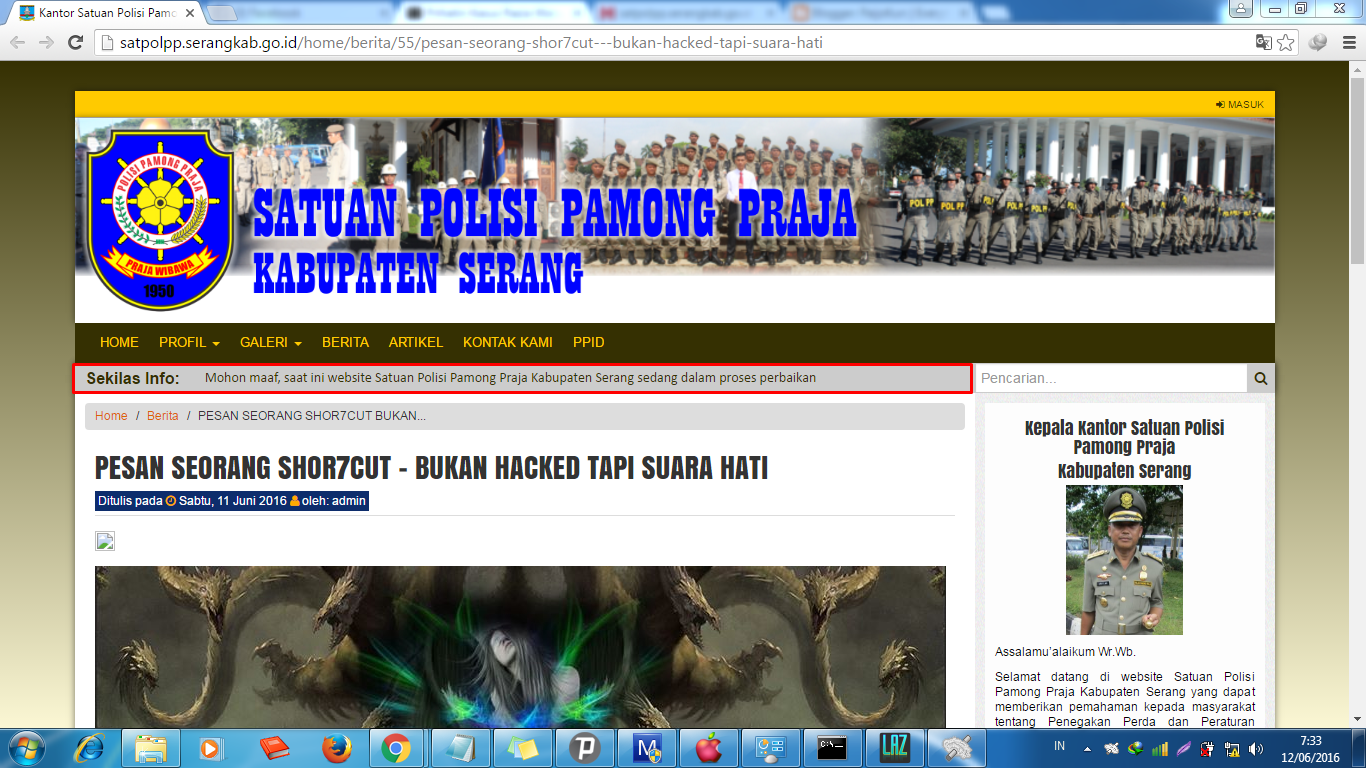Click the IN language indicator
The height and width of the screenshot is (768, 1366).
point(1059,747)
